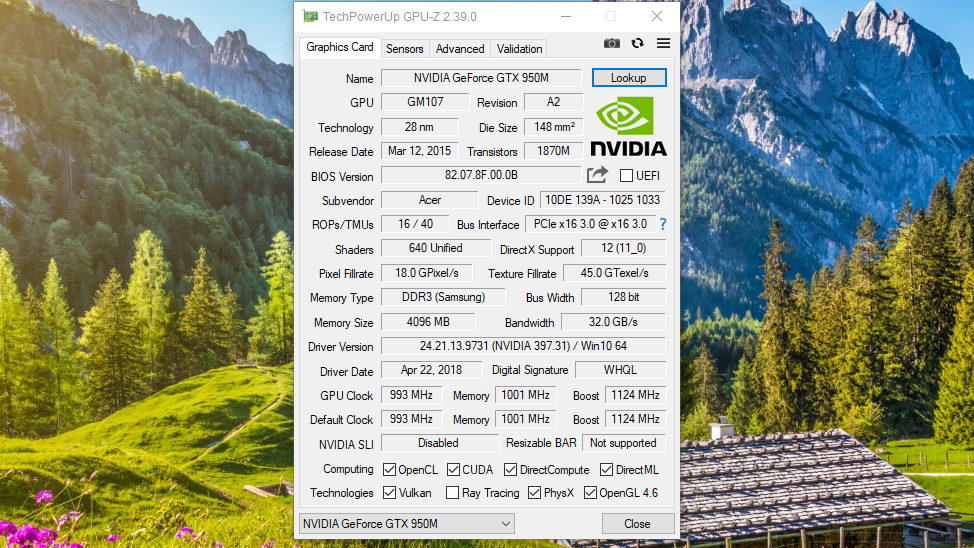Viewport: 974px width, 548px height.
Task: Toggle the DirectML checkbox
Action: tap(607, 469)
